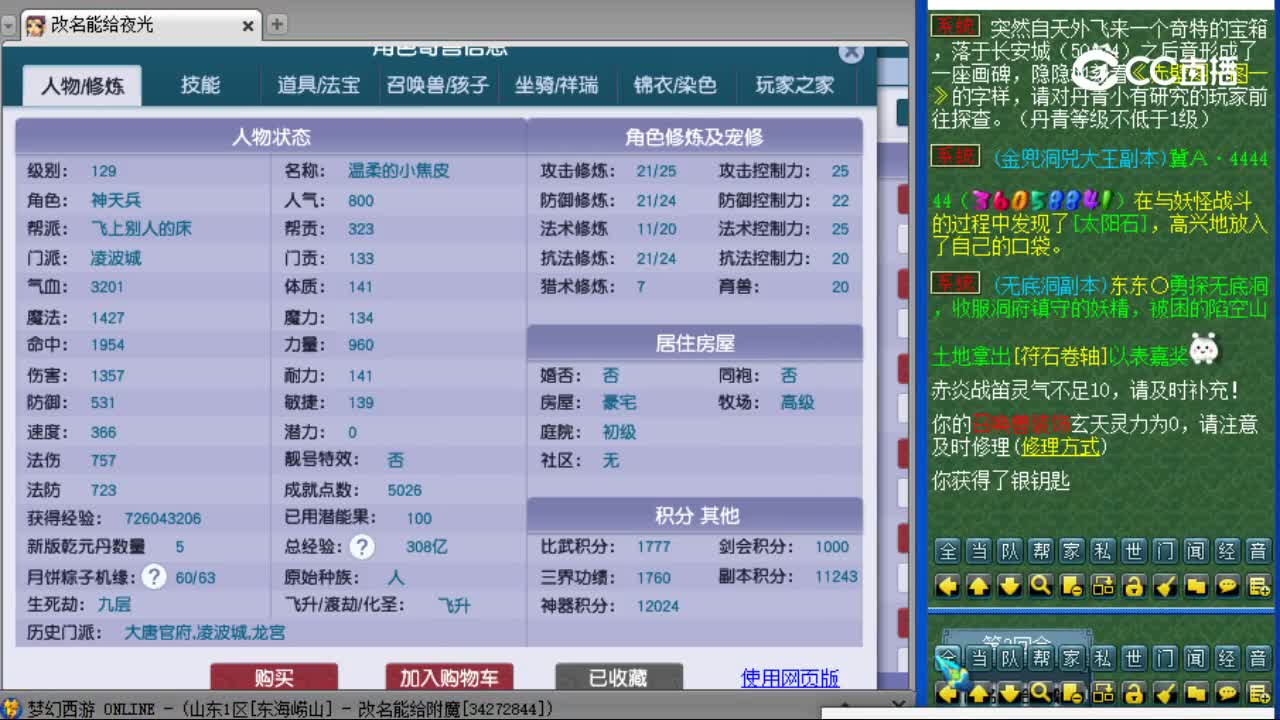Click the magnifier icon in lower chat toolbar

tap(1041, 692)
